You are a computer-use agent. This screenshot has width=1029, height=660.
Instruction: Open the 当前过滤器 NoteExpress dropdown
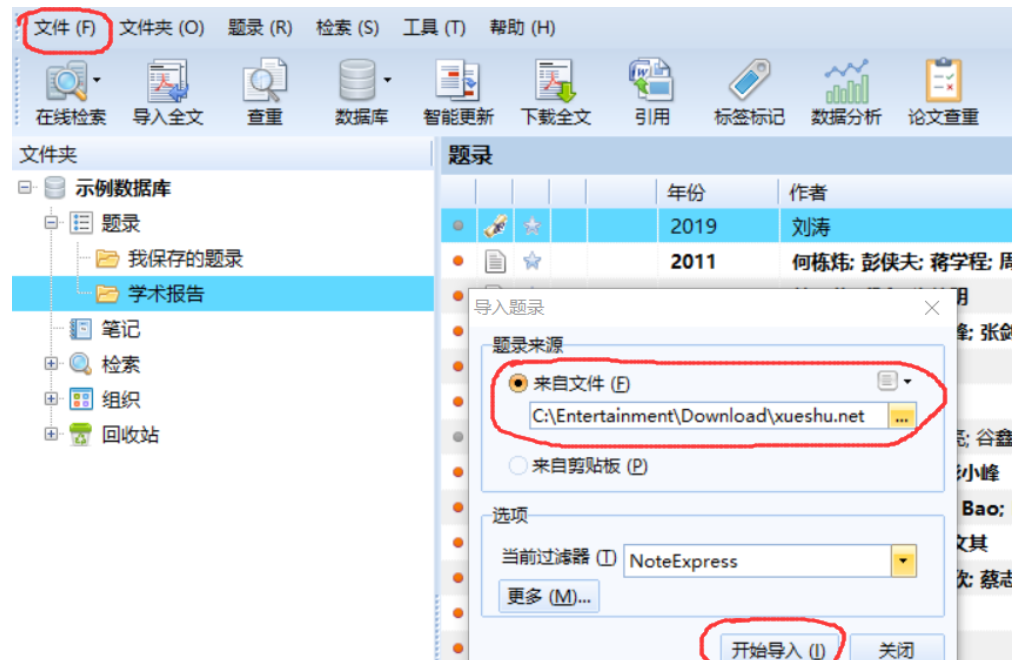point(904,561)
